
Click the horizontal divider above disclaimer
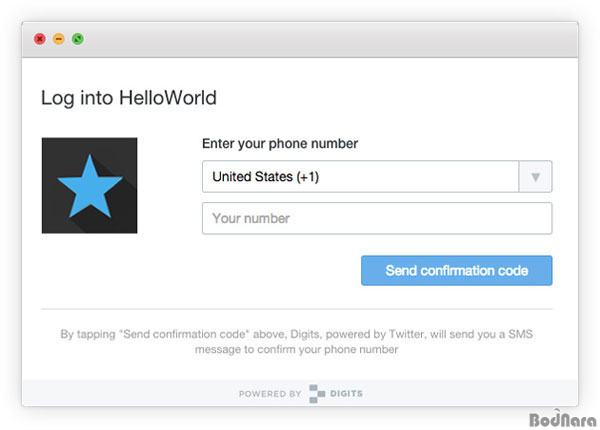click(x=297, y=309)
